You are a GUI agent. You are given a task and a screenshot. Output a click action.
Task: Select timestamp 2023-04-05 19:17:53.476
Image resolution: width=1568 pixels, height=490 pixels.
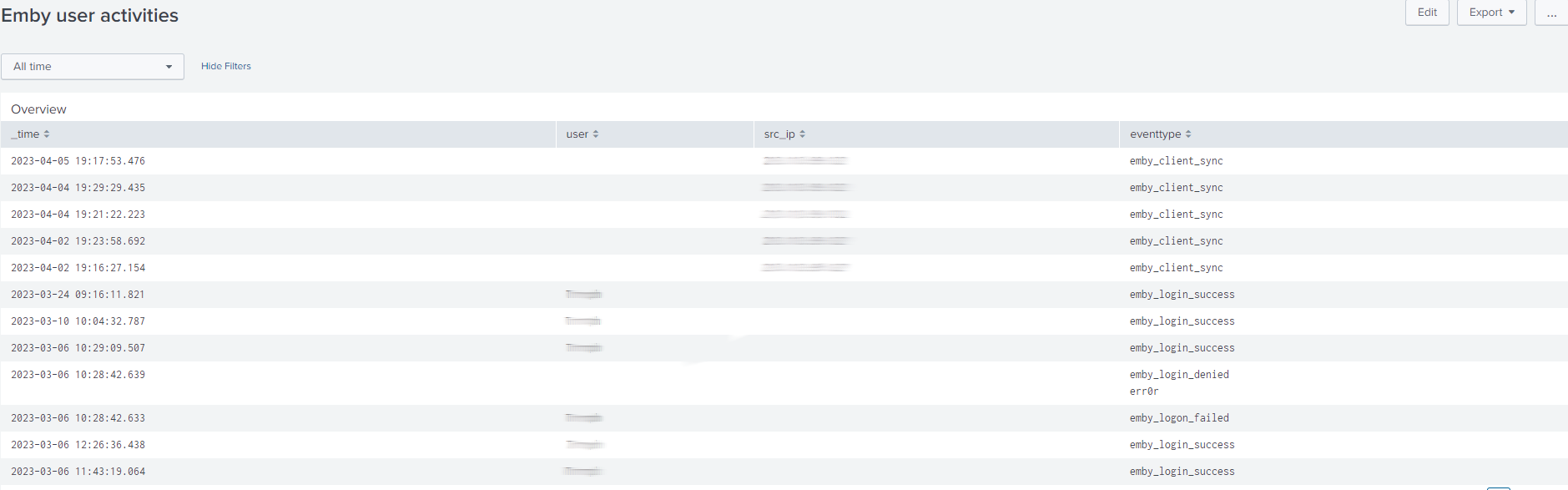(78, 161)
